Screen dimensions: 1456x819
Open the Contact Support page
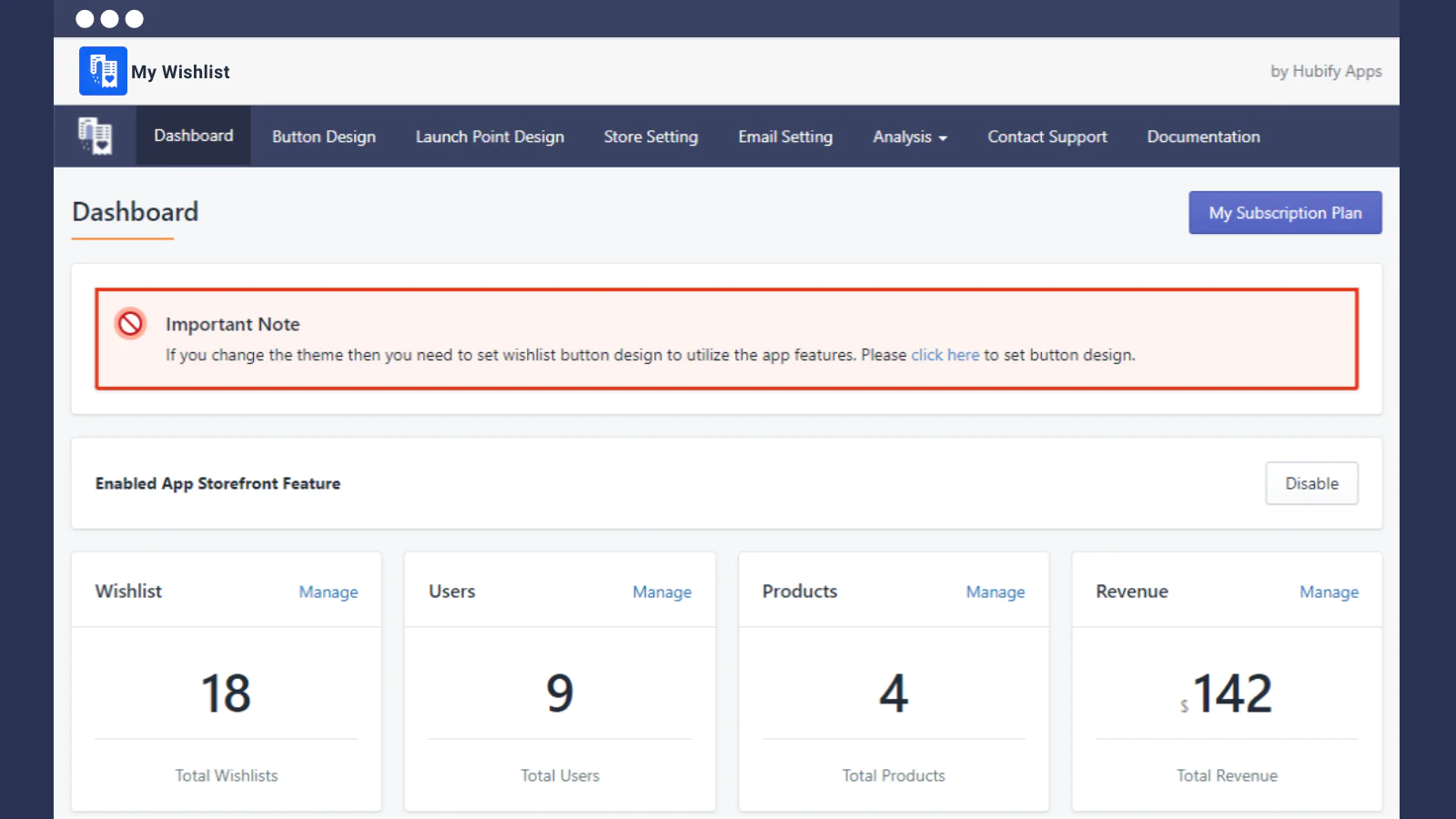tap(1046, 136)
